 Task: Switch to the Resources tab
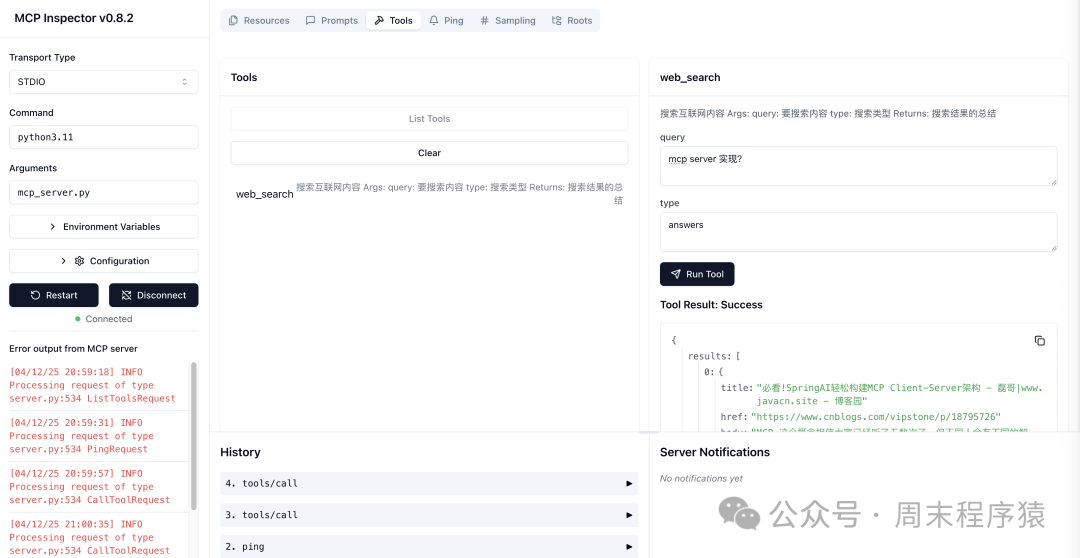(258, 21)
